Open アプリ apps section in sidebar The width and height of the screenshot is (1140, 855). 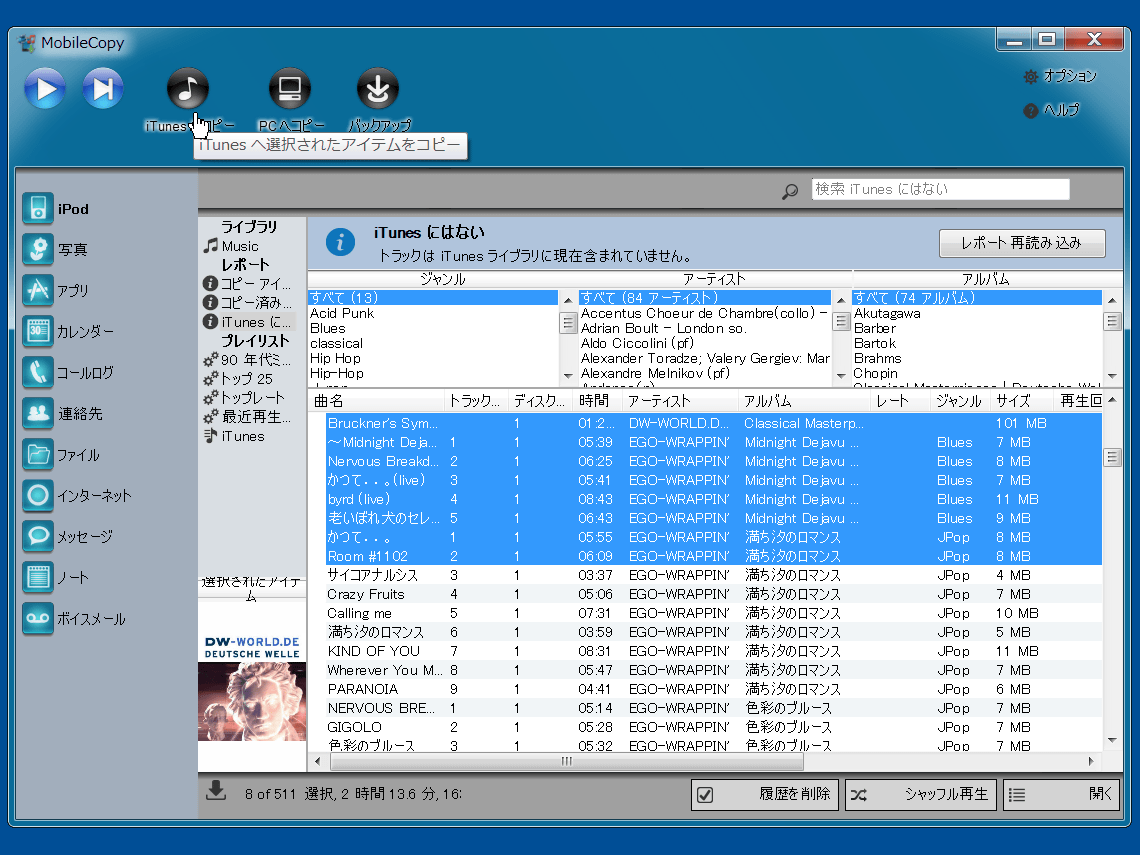point(56,291)
